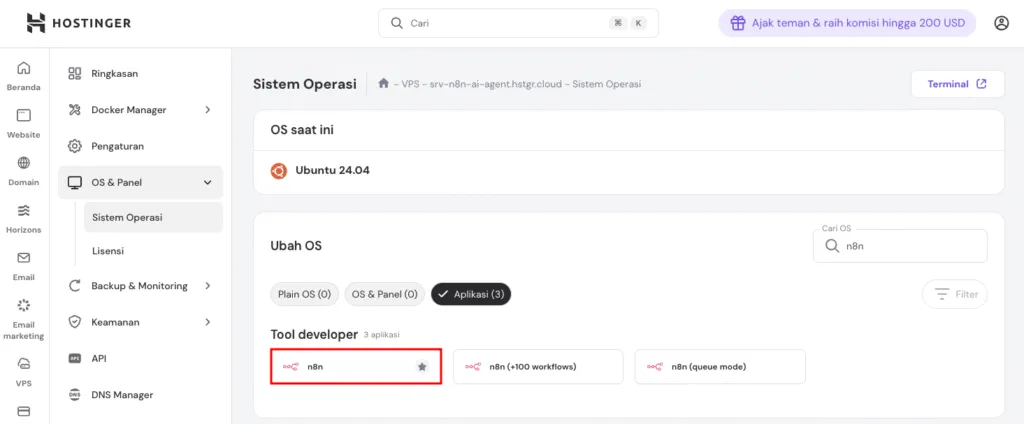Open Ringkasan in the sidebar
Image resolution: width=1024 pixels, height=424 pixels.
[x=140, y=73]
